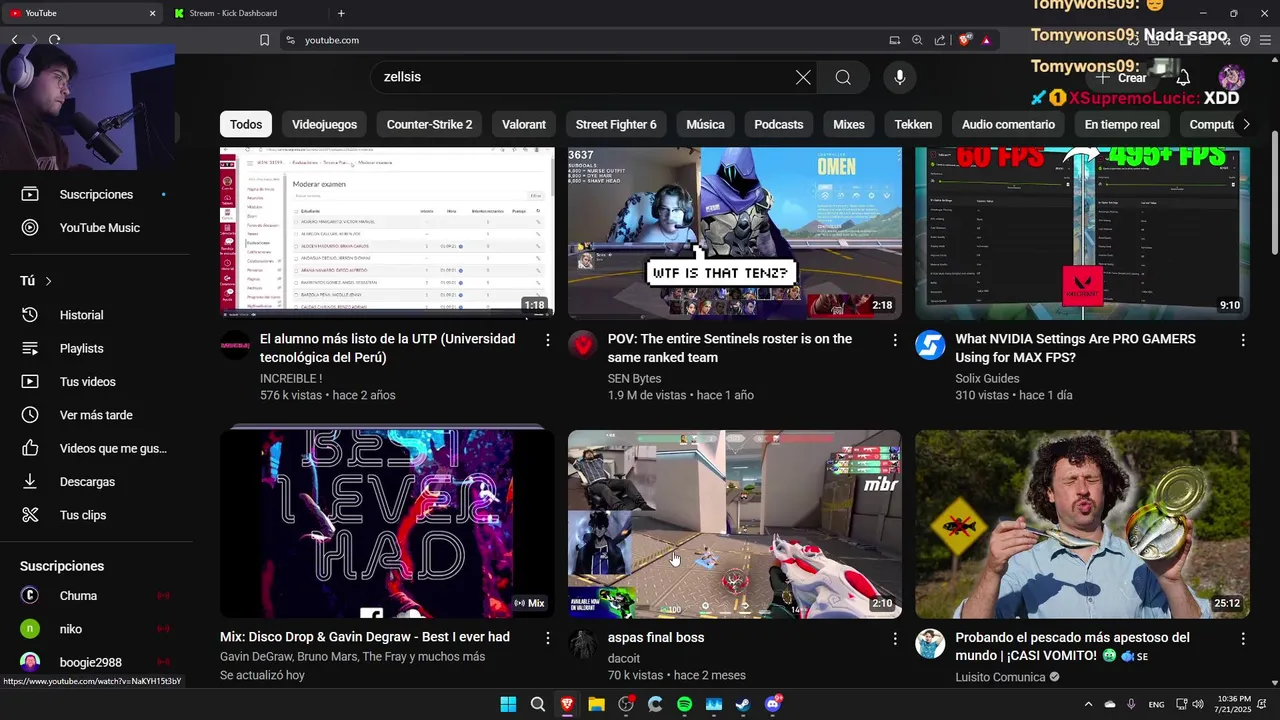Open the Windows Start menu

tap(508, 704)
